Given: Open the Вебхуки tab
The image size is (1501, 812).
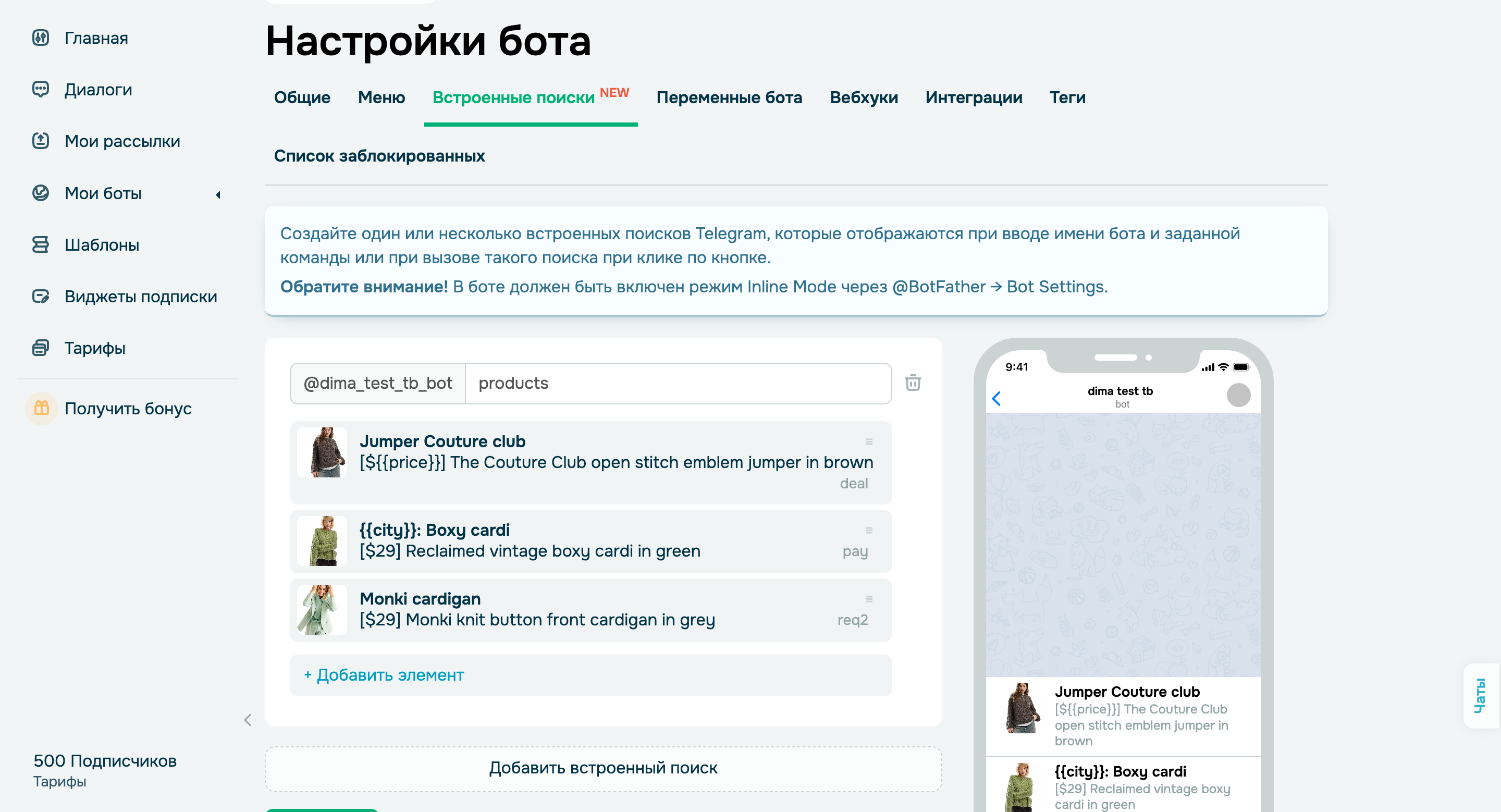Looking at the screenshot, I should tap(863, 97).
